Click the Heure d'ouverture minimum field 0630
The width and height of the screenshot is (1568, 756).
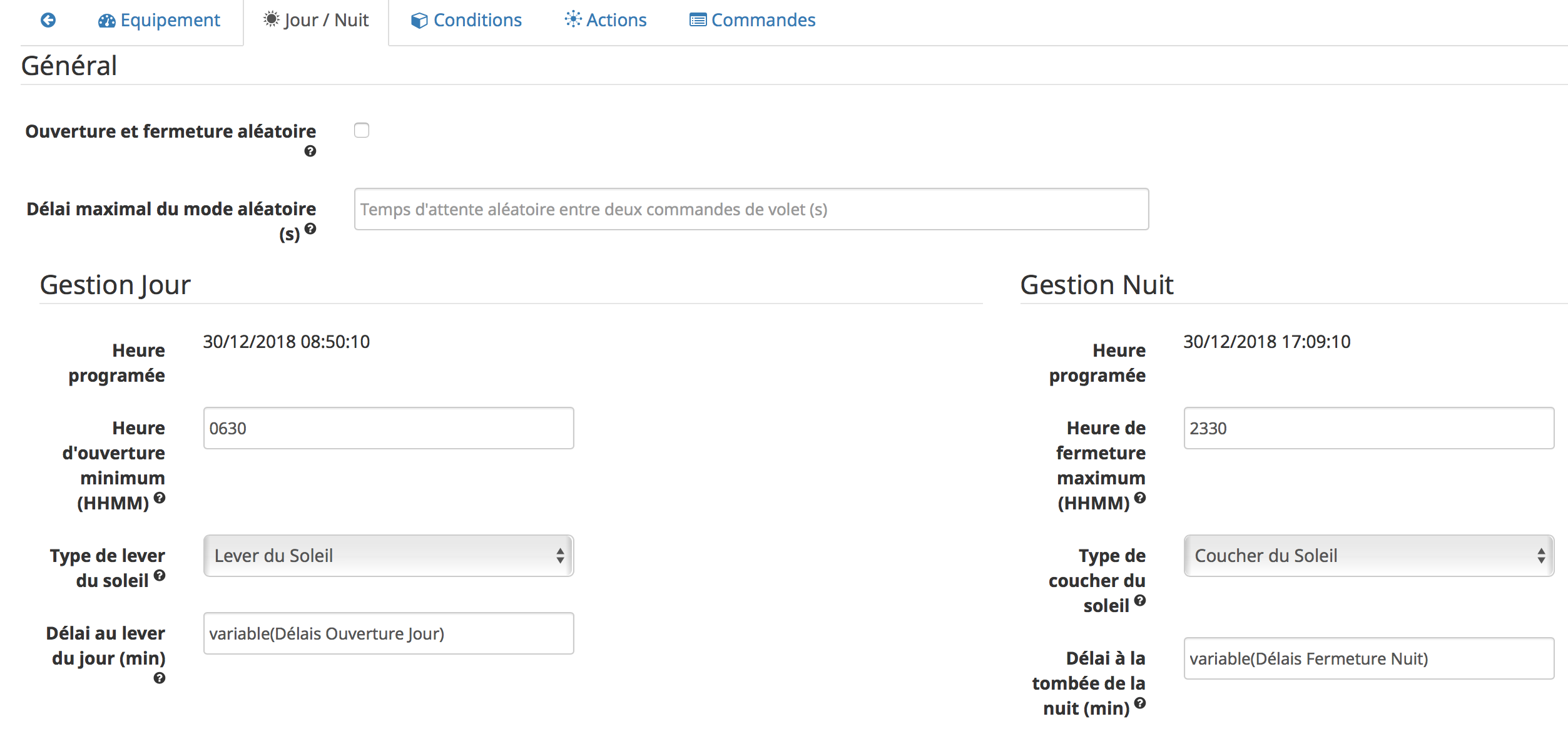click(x=389, y=428)
